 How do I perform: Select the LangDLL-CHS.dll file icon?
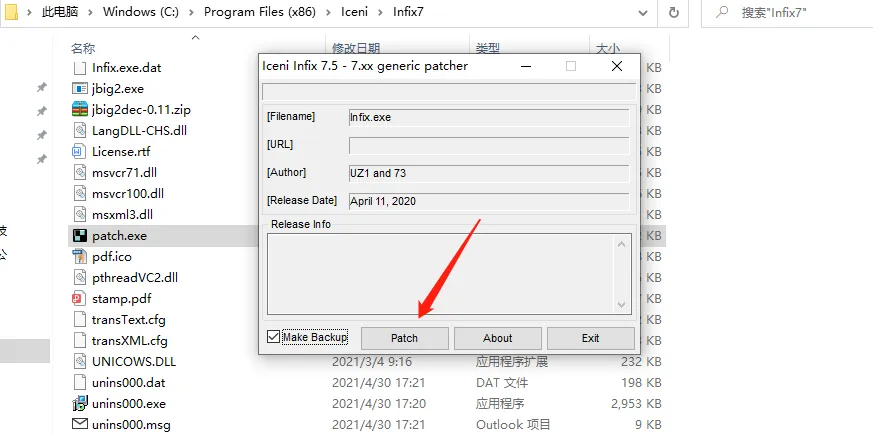(x=80, y=131)
